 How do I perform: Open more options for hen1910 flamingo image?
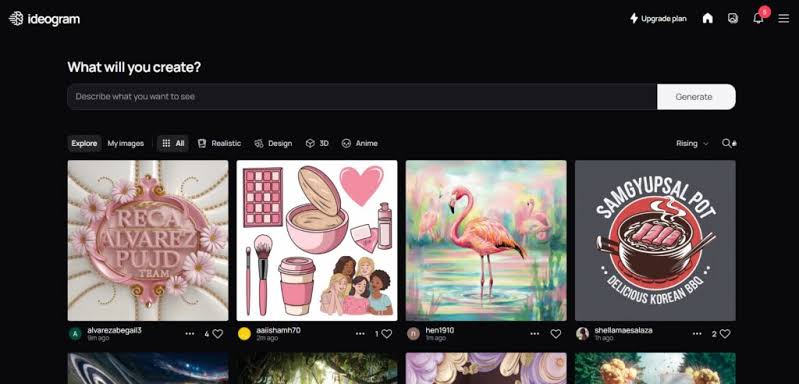click(535, 334)
